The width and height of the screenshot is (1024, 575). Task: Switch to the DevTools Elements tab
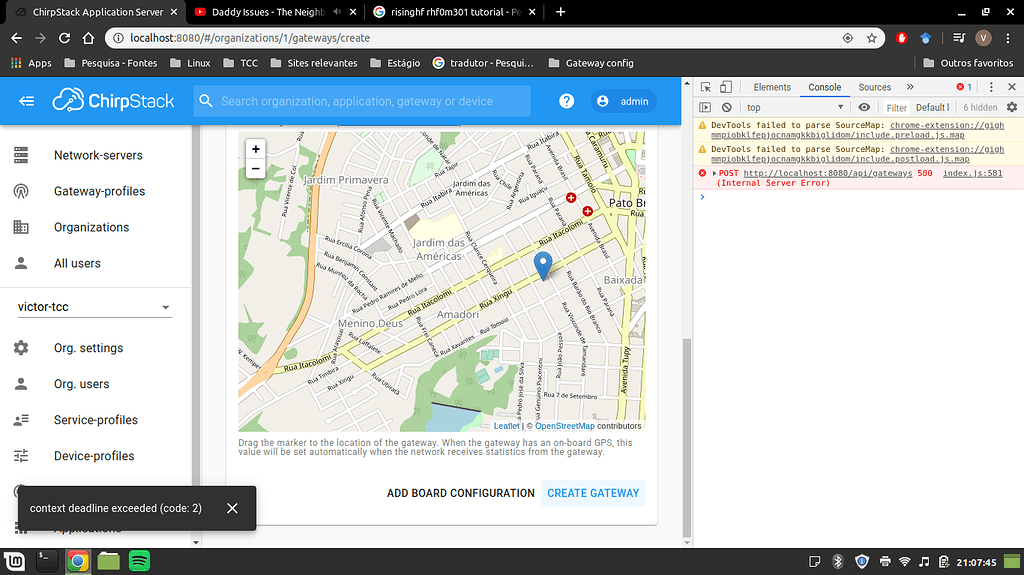(x=772, y=87)
